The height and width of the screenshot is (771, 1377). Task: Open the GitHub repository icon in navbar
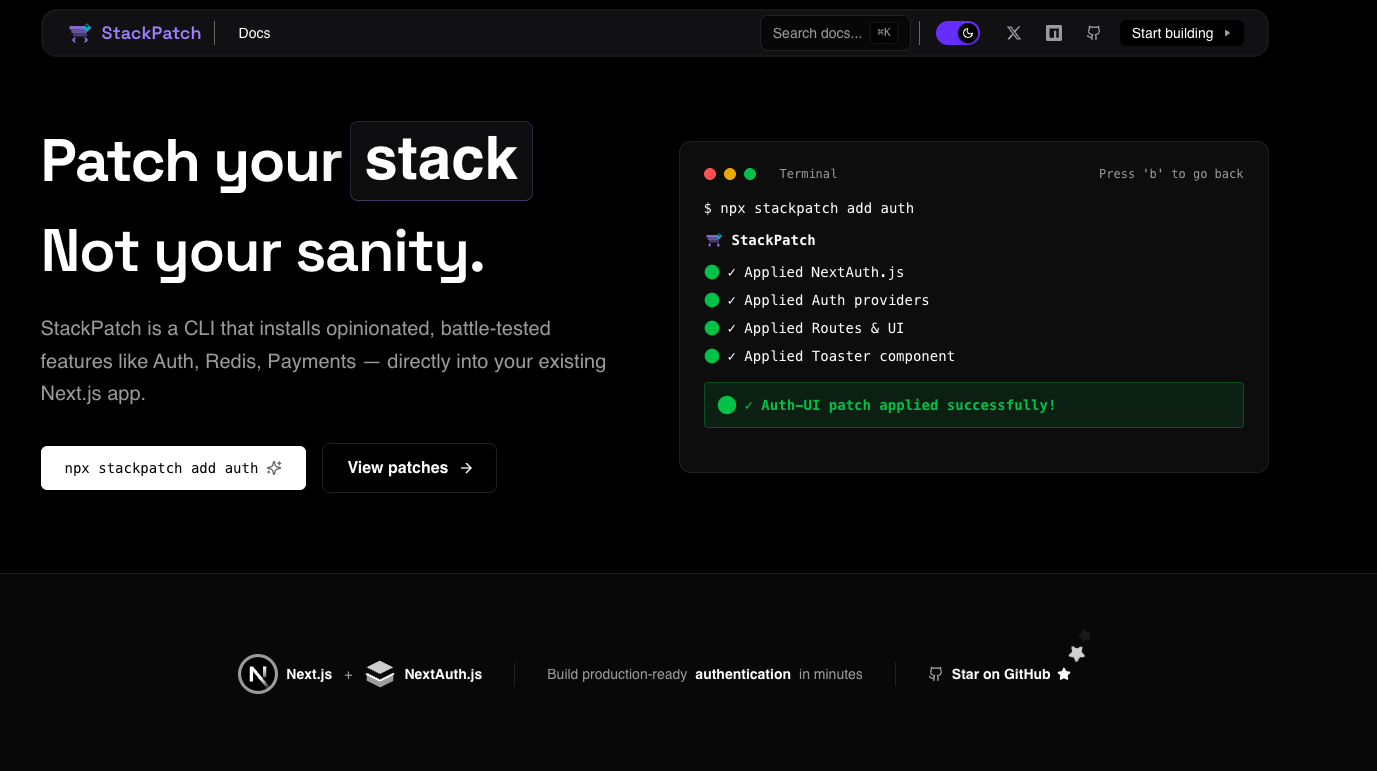coord(1093,33)
